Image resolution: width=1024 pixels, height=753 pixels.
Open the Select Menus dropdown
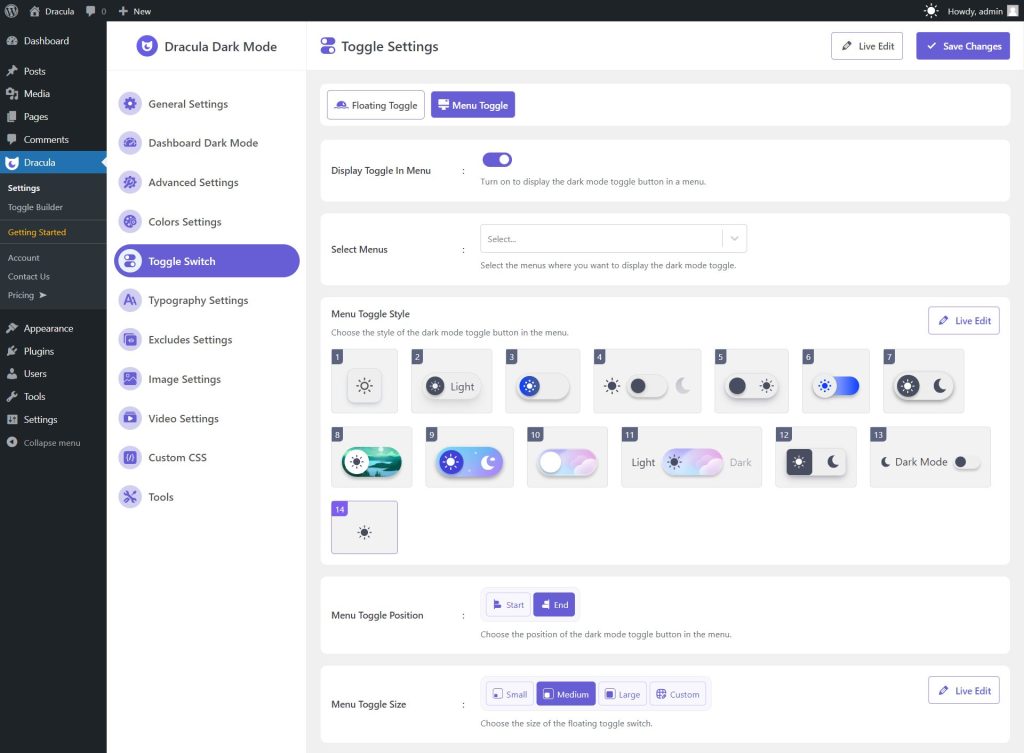(613, 239)
